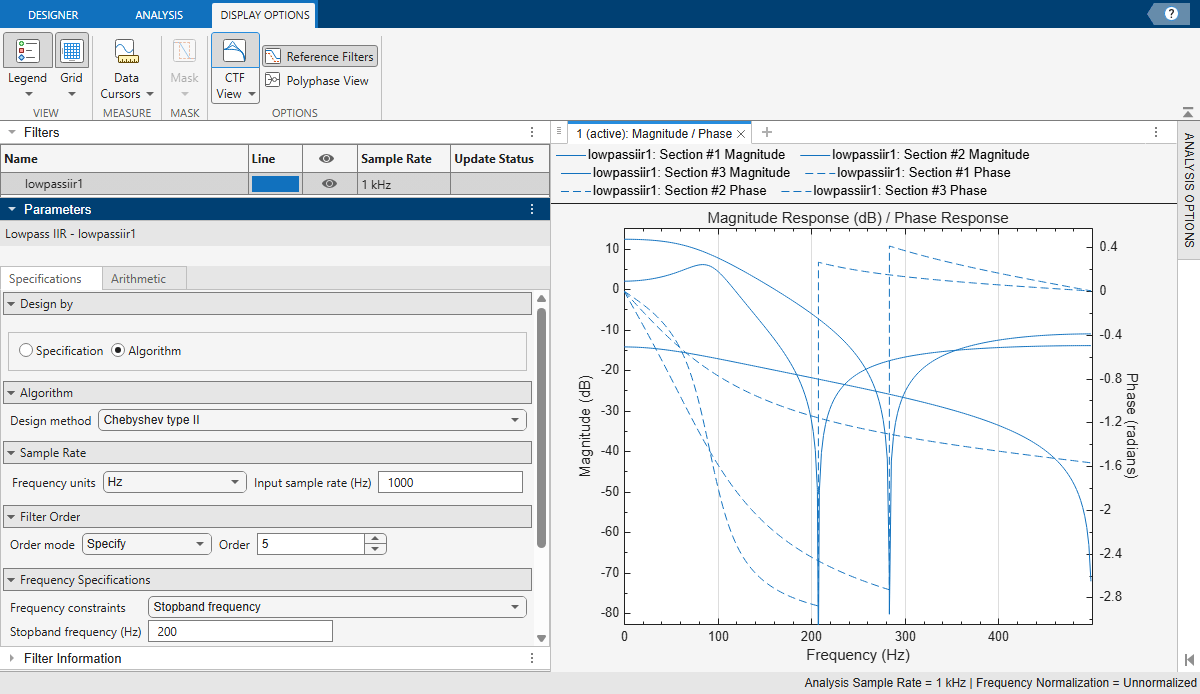Open the Filter Information options menu
The image size is (1200, 694).
pos(533,658)
